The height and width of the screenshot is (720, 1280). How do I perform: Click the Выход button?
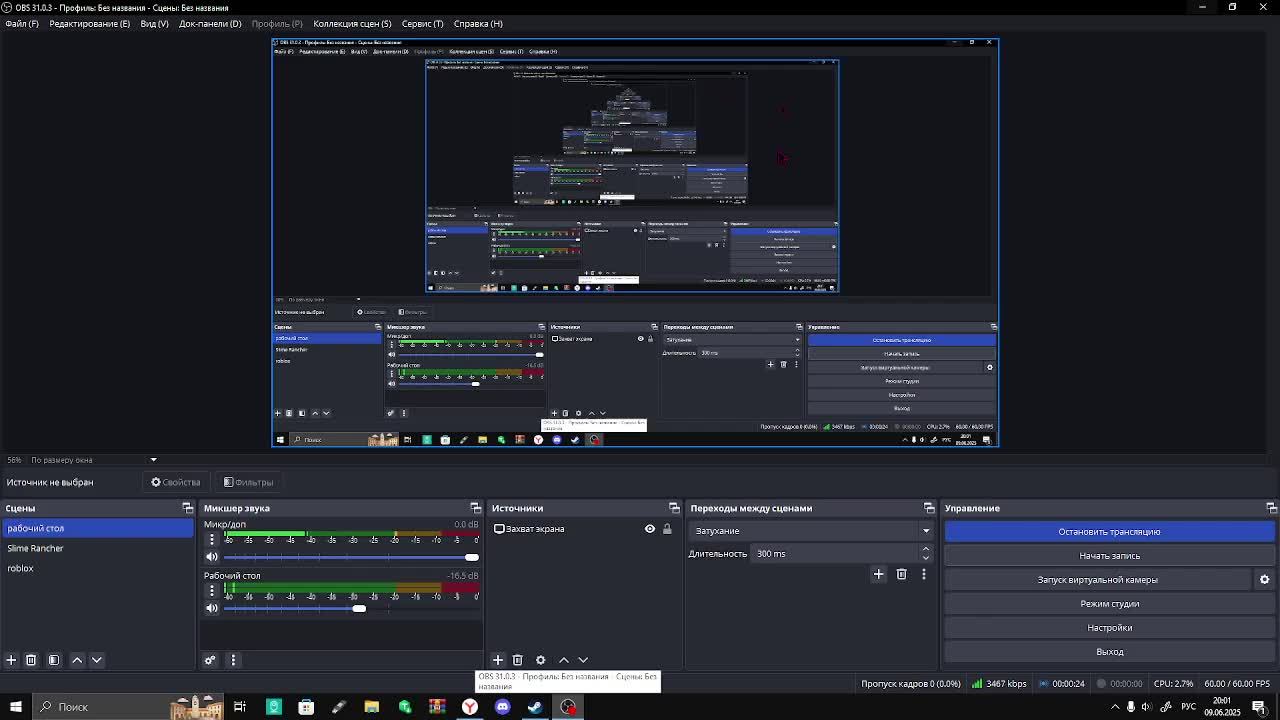coord(1110,652)
